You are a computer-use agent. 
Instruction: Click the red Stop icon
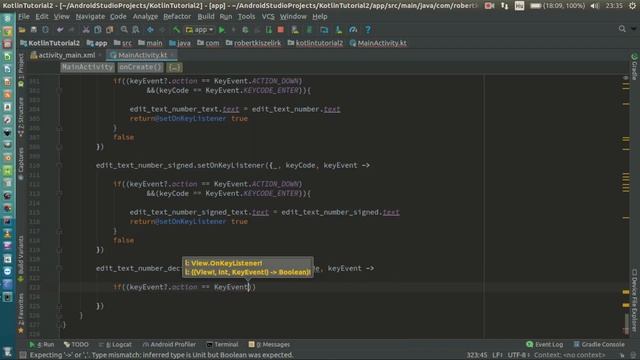tap(280, 30)
